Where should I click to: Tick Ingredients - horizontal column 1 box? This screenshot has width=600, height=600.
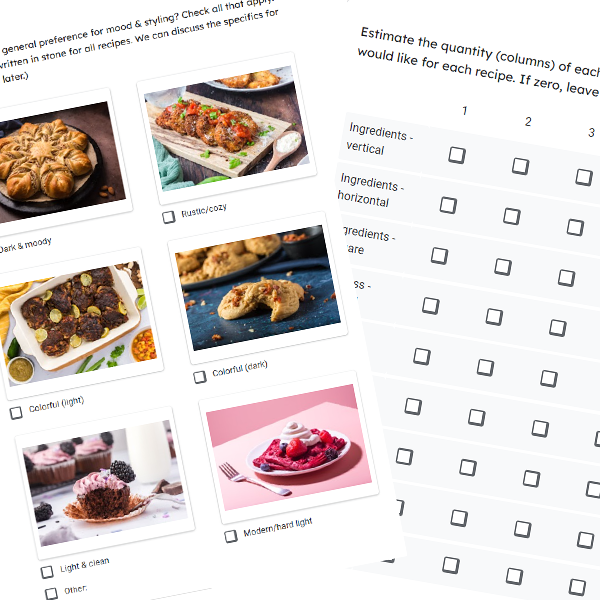pos(448,205)
